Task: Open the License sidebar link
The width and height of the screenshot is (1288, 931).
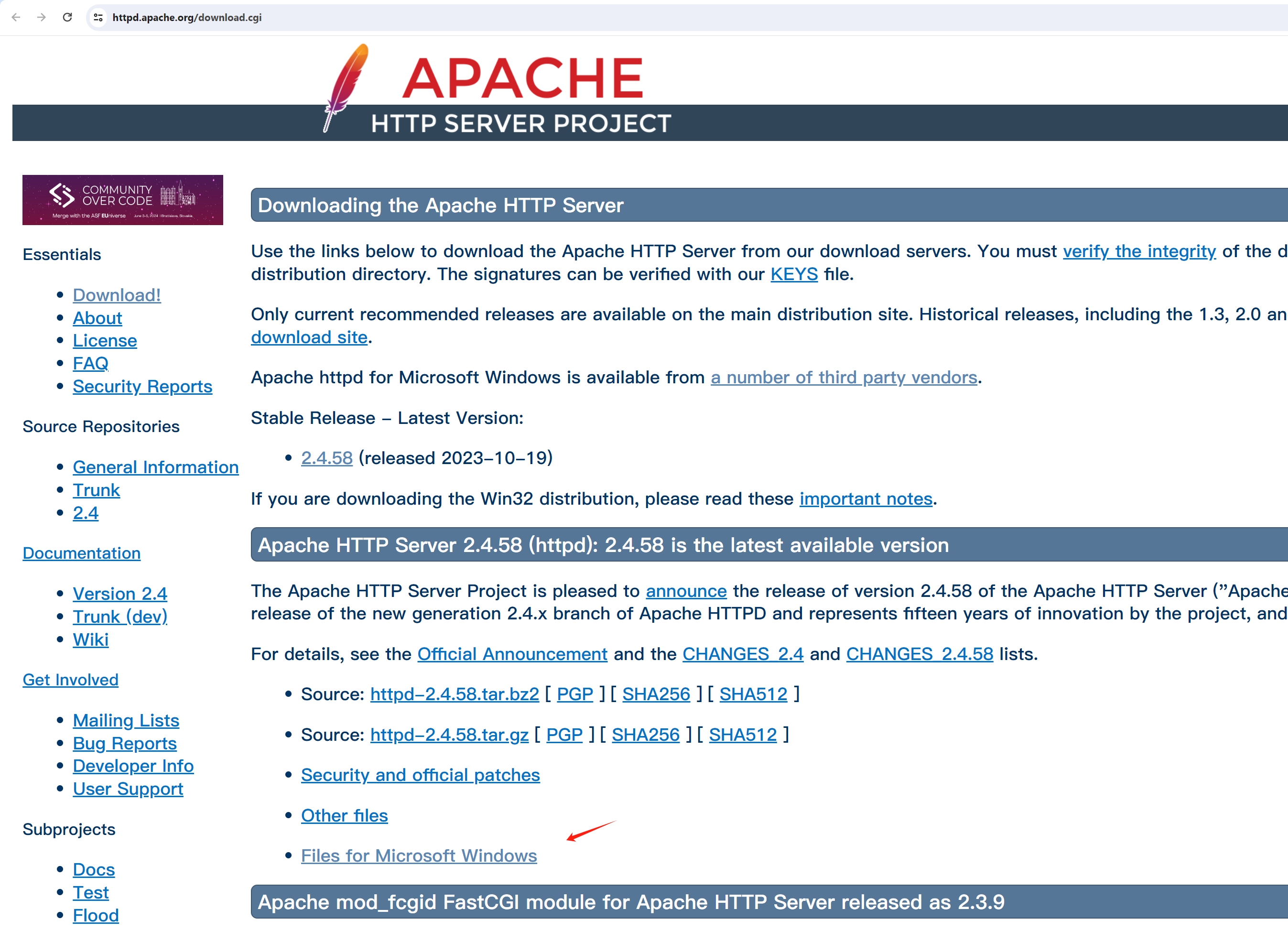Action: pos(105,341)
